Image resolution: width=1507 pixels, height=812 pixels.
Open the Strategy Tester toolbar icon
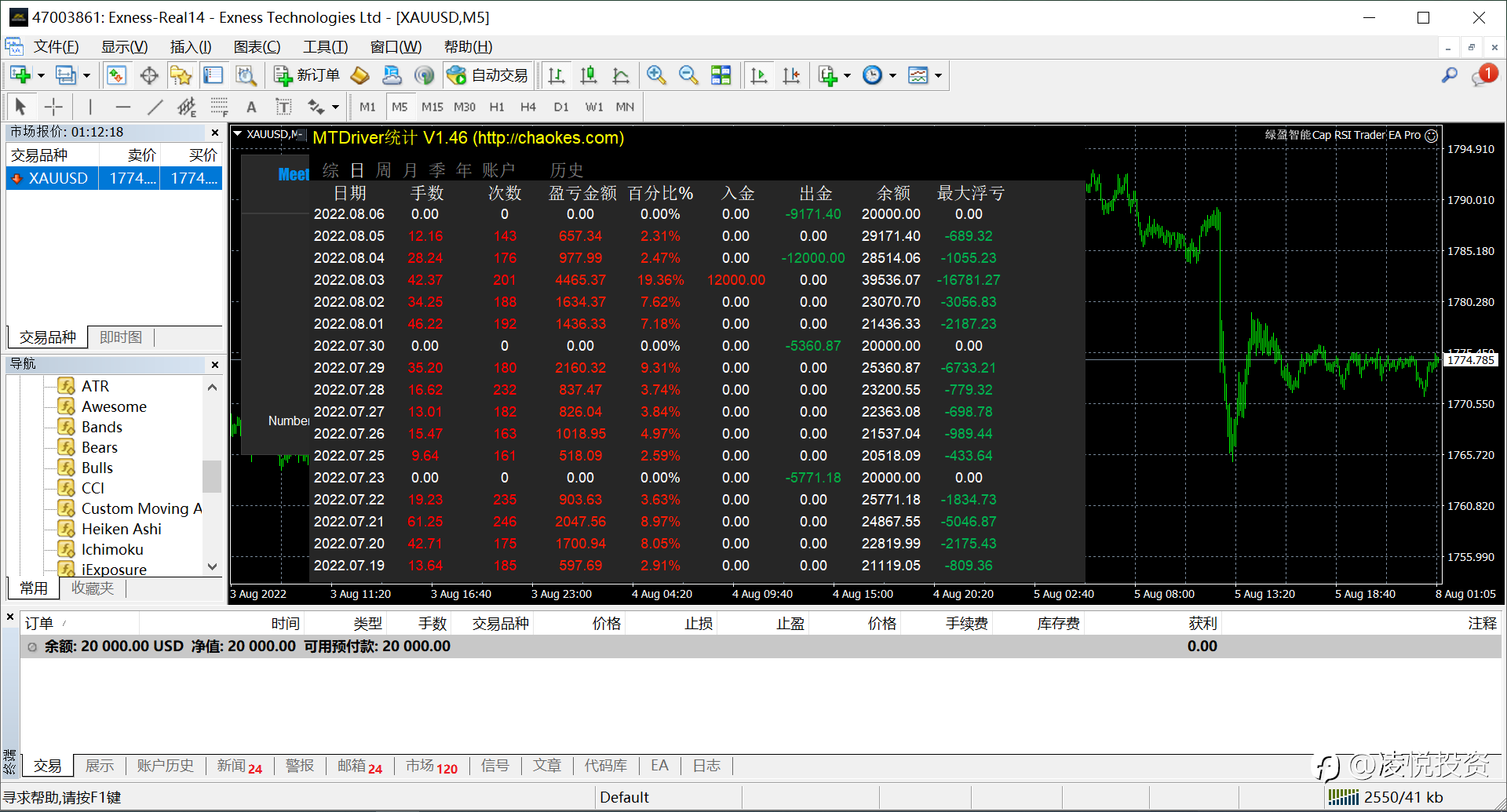(x=246, y=75)
